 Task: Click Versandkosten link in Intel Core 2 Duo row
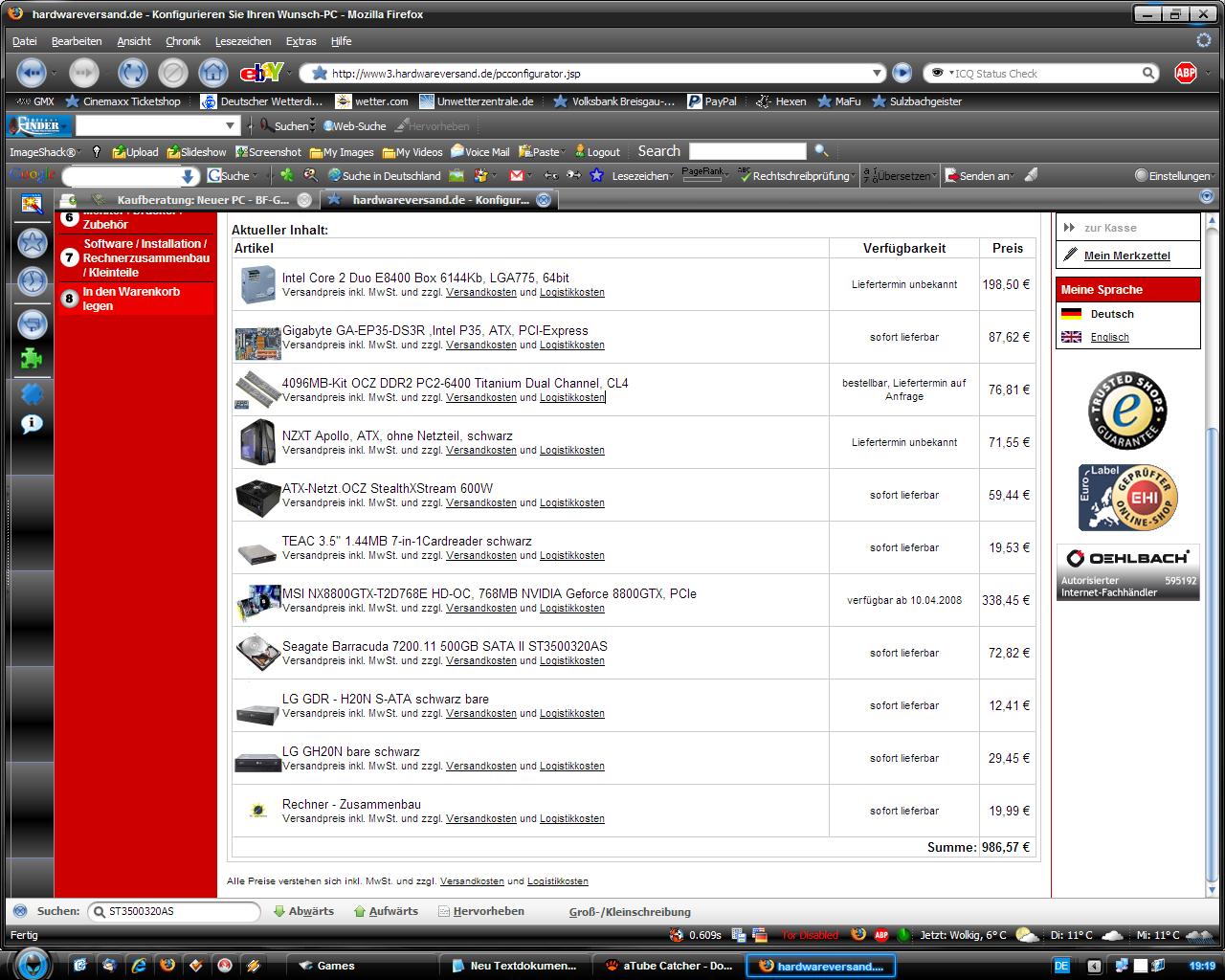480,292
